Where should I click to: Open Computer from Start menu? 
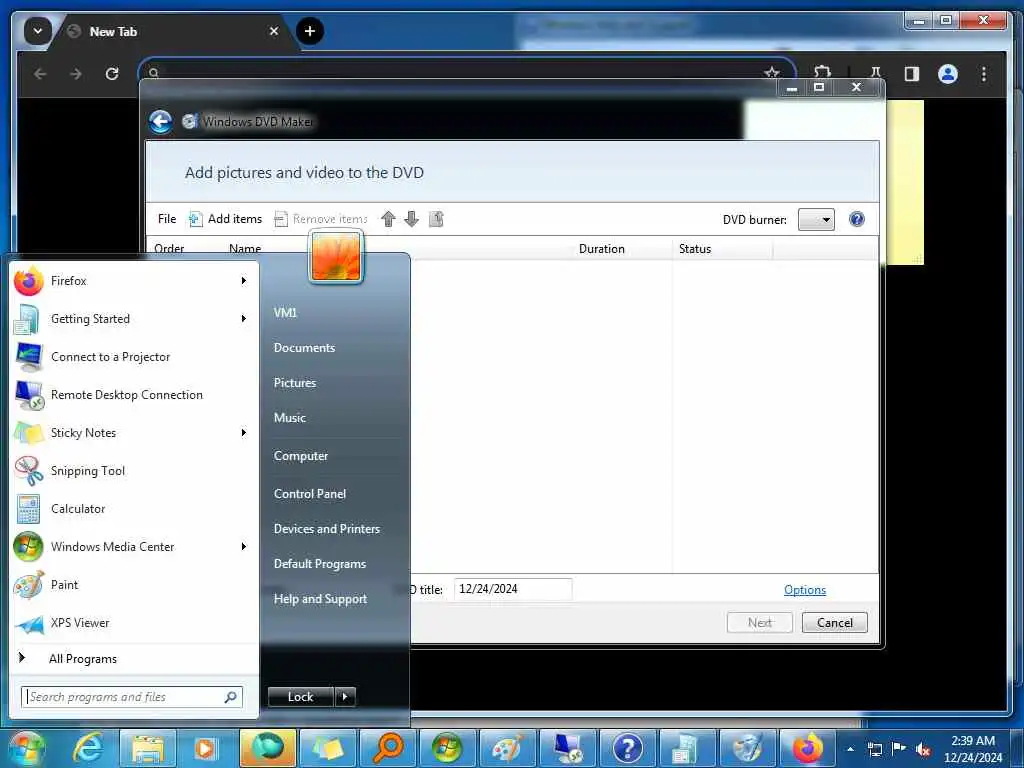click(x=301, y=456)
